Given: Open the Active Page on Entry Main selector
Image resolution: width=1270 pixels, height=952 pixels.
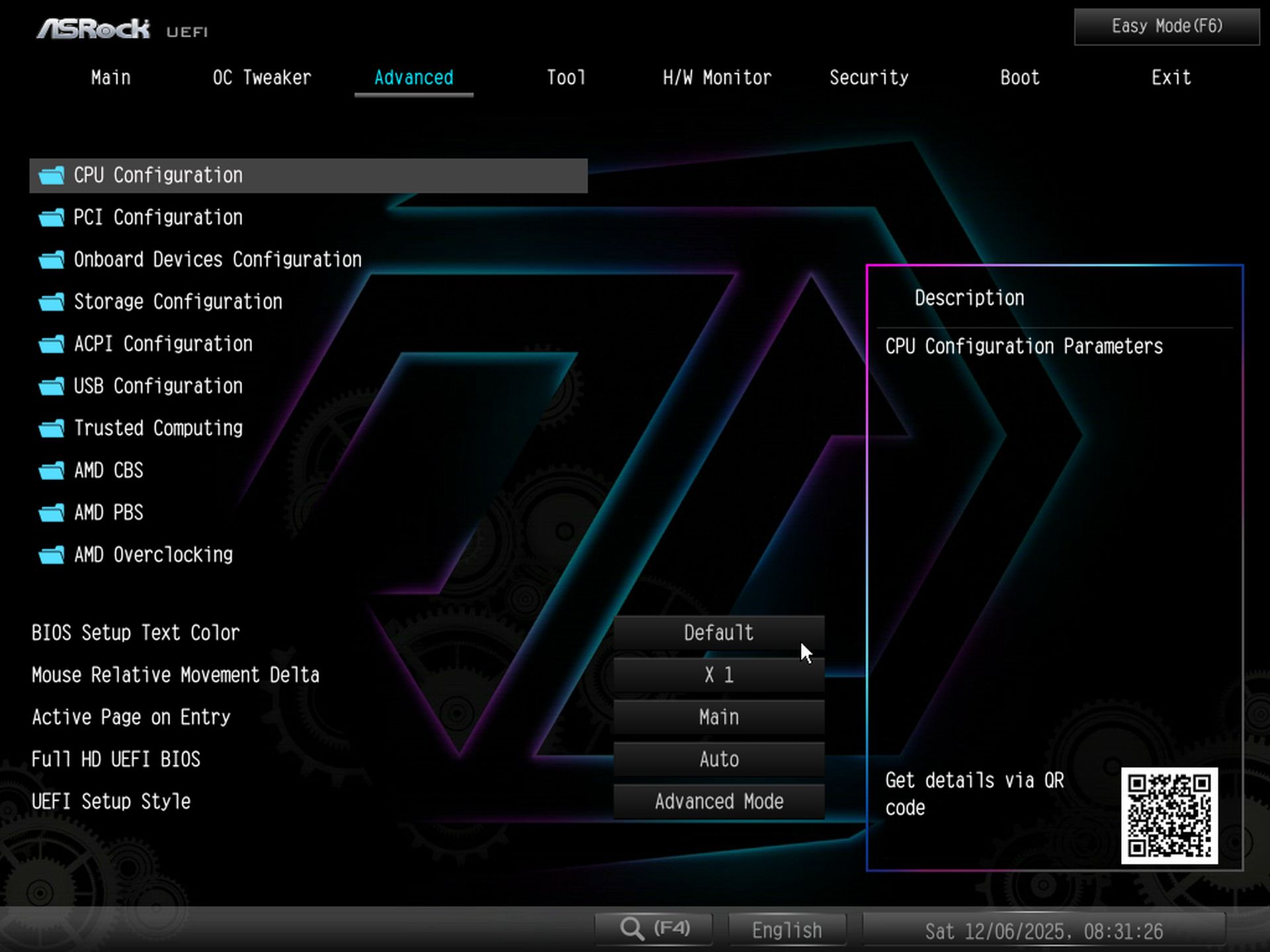Looking at the screenshot, I should (x=719, y=717).
